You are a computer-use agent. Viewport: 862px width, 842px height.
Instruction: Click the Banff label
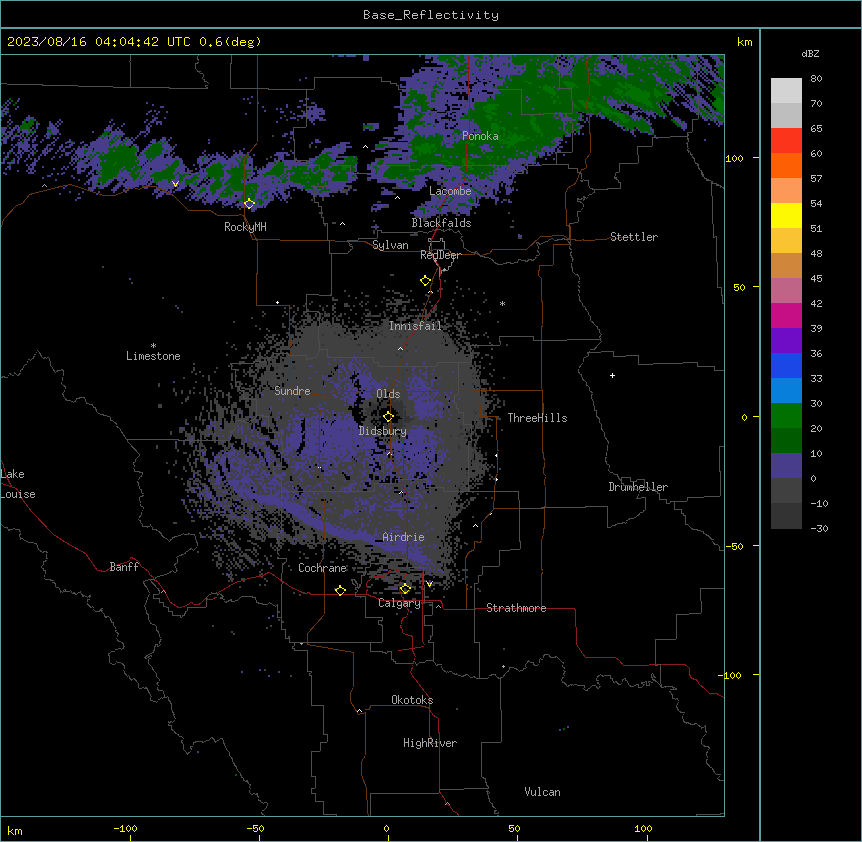[124, 567]
